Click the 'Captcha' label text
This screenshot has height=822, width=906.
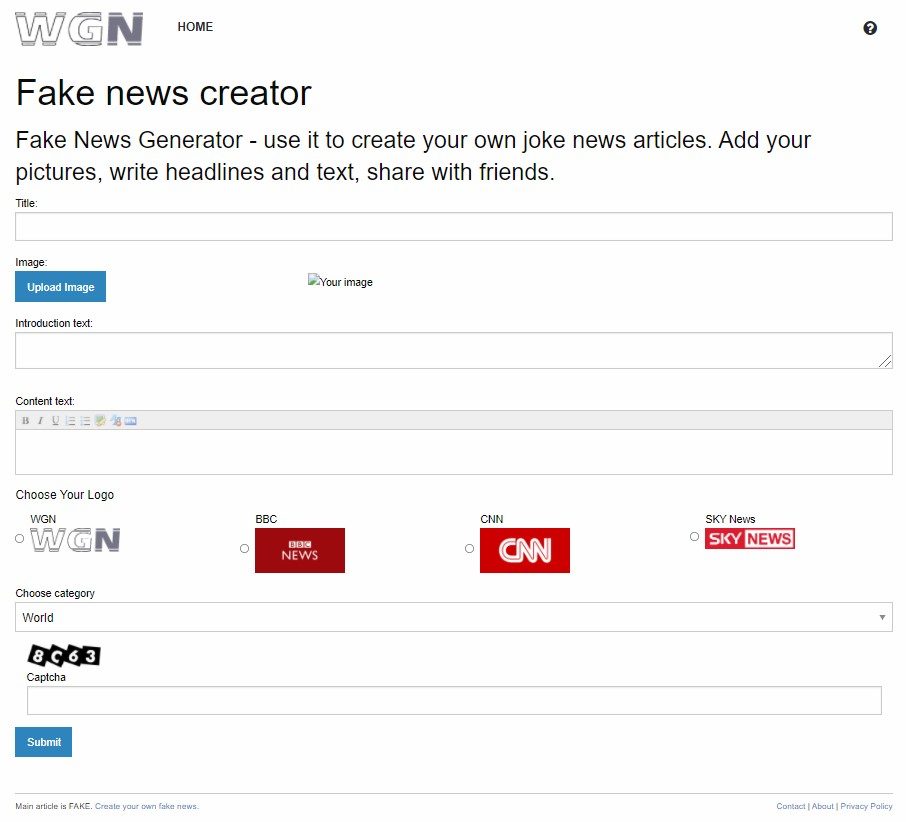46,677
